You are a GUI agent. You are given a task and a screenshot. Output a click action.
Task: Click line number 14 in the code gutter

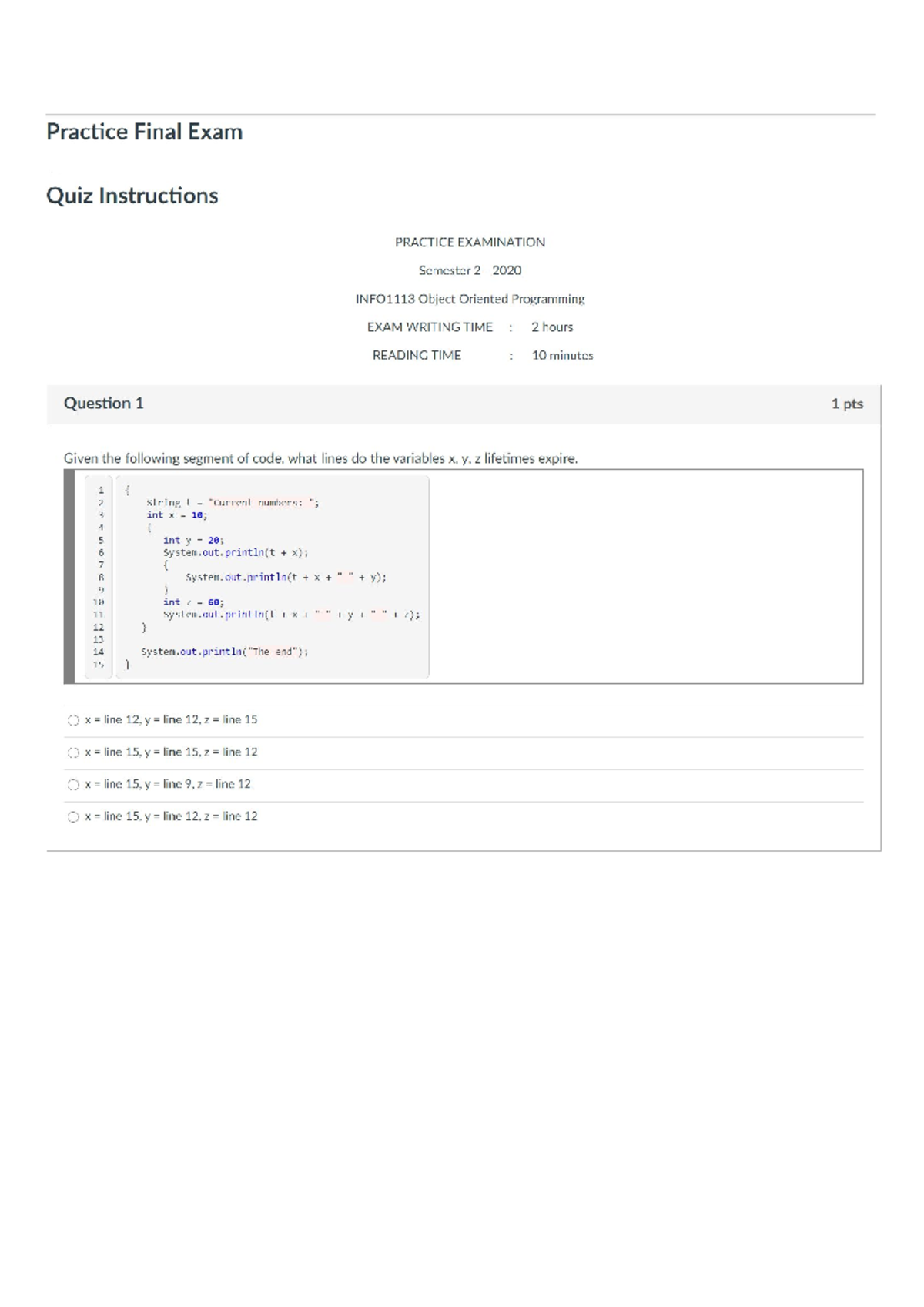[x=99, y=652]
